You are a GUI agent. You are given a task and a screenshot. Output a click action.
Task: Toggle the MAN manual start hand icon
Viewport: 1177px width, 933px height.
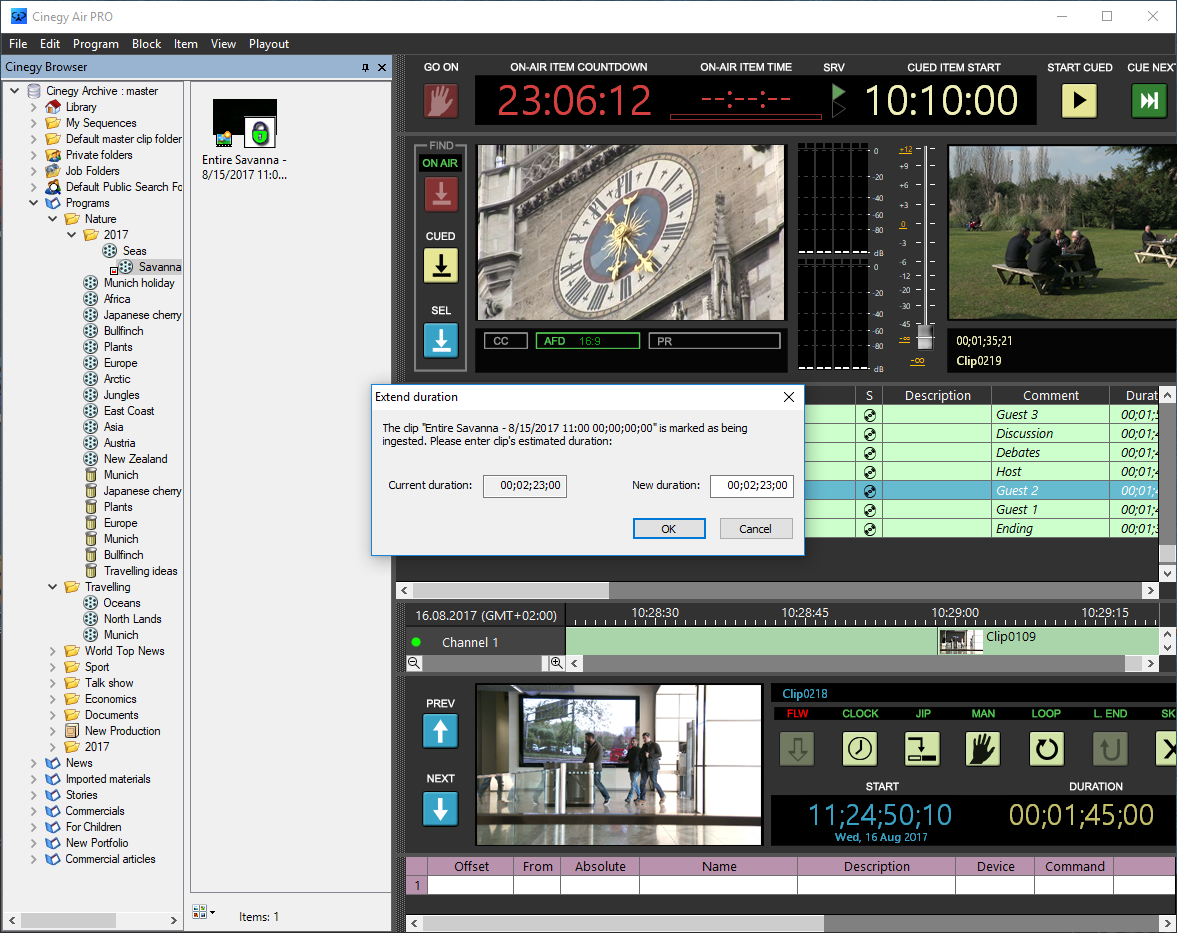tap(983, 748)
